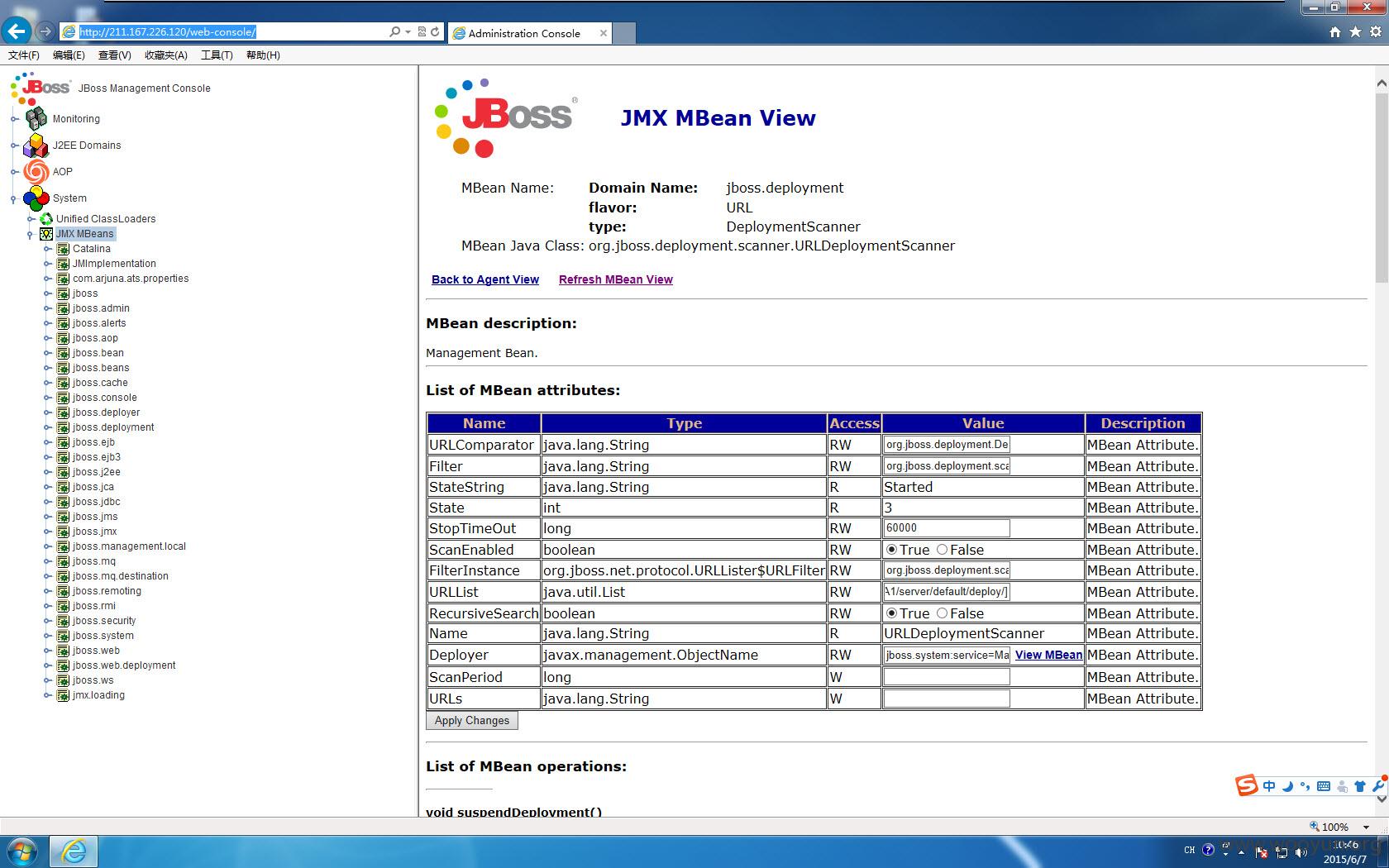Expand the Monitoring tree node
This screenshot has width=1389, height=868.
point(14,119)
